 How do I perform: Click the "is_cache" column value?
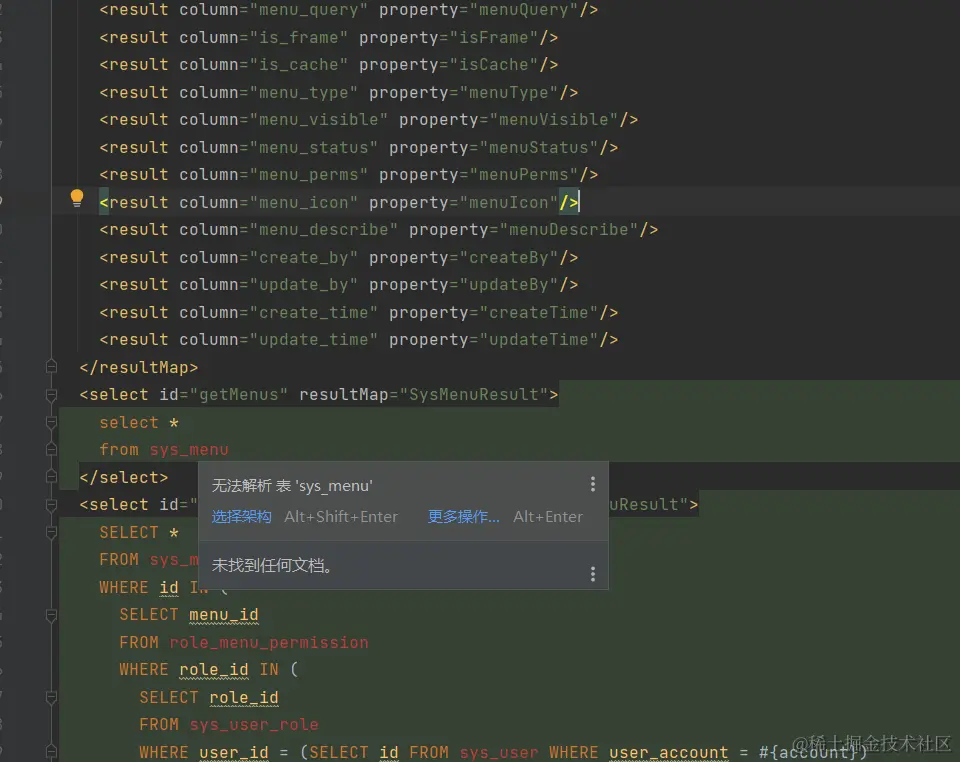299,65
